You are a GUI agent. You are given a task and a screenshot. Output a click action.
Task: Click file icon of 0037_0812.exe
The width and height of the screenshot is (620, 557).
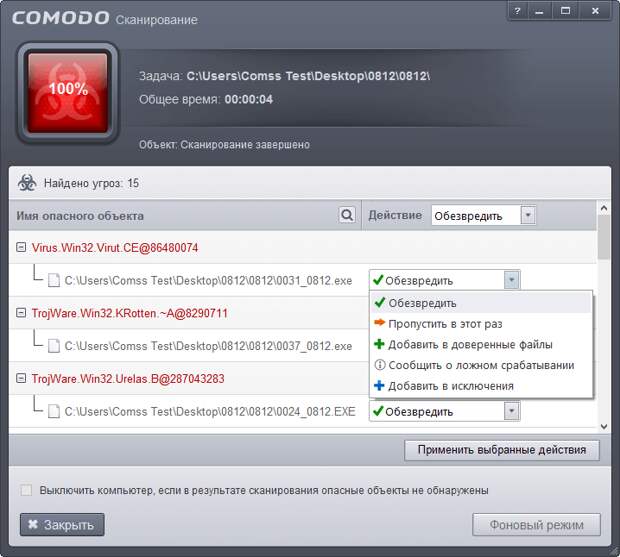click(x=53, y=346)
